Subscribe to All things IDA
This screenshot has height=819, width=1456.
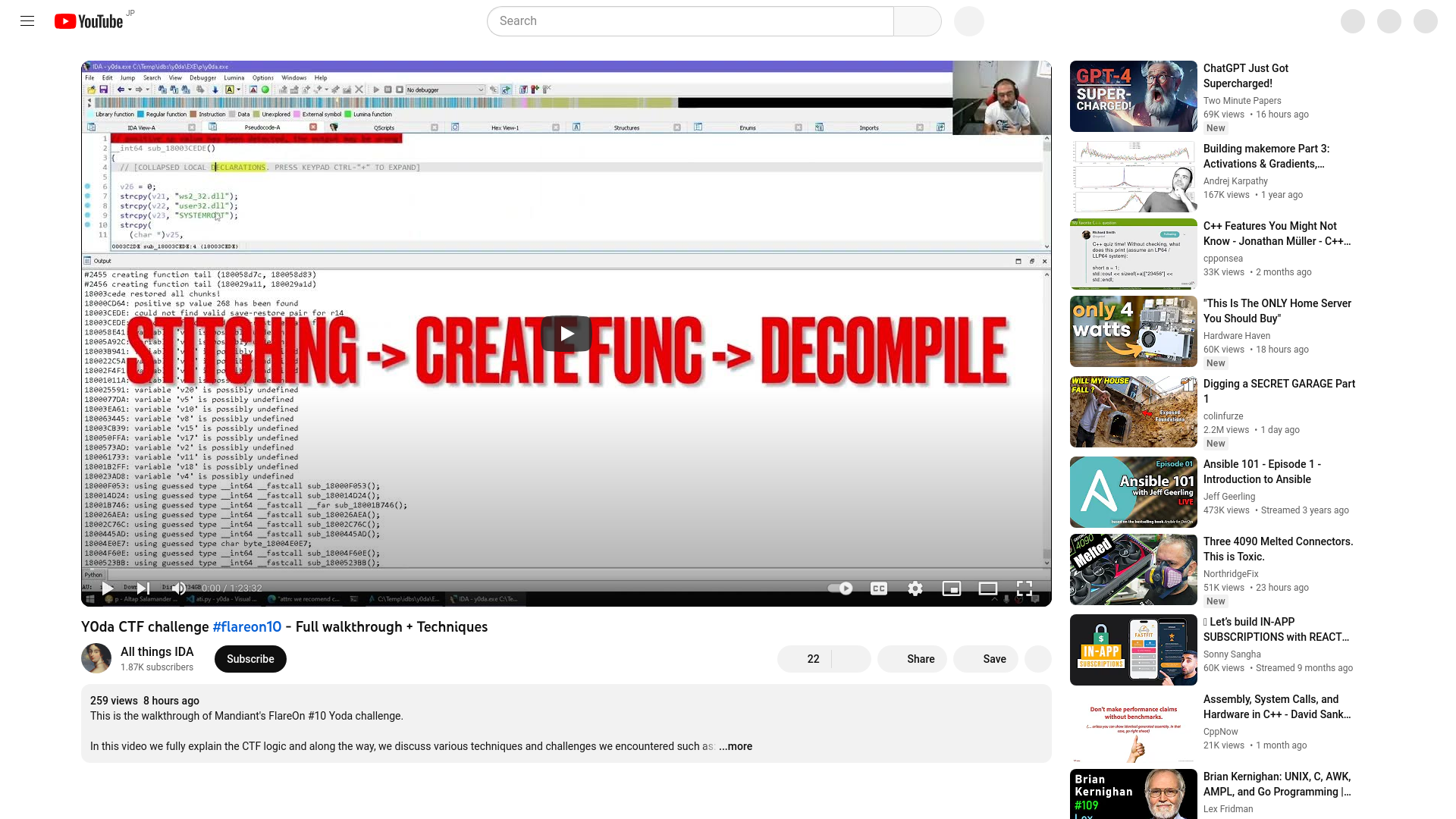click(x=250, y=659)
